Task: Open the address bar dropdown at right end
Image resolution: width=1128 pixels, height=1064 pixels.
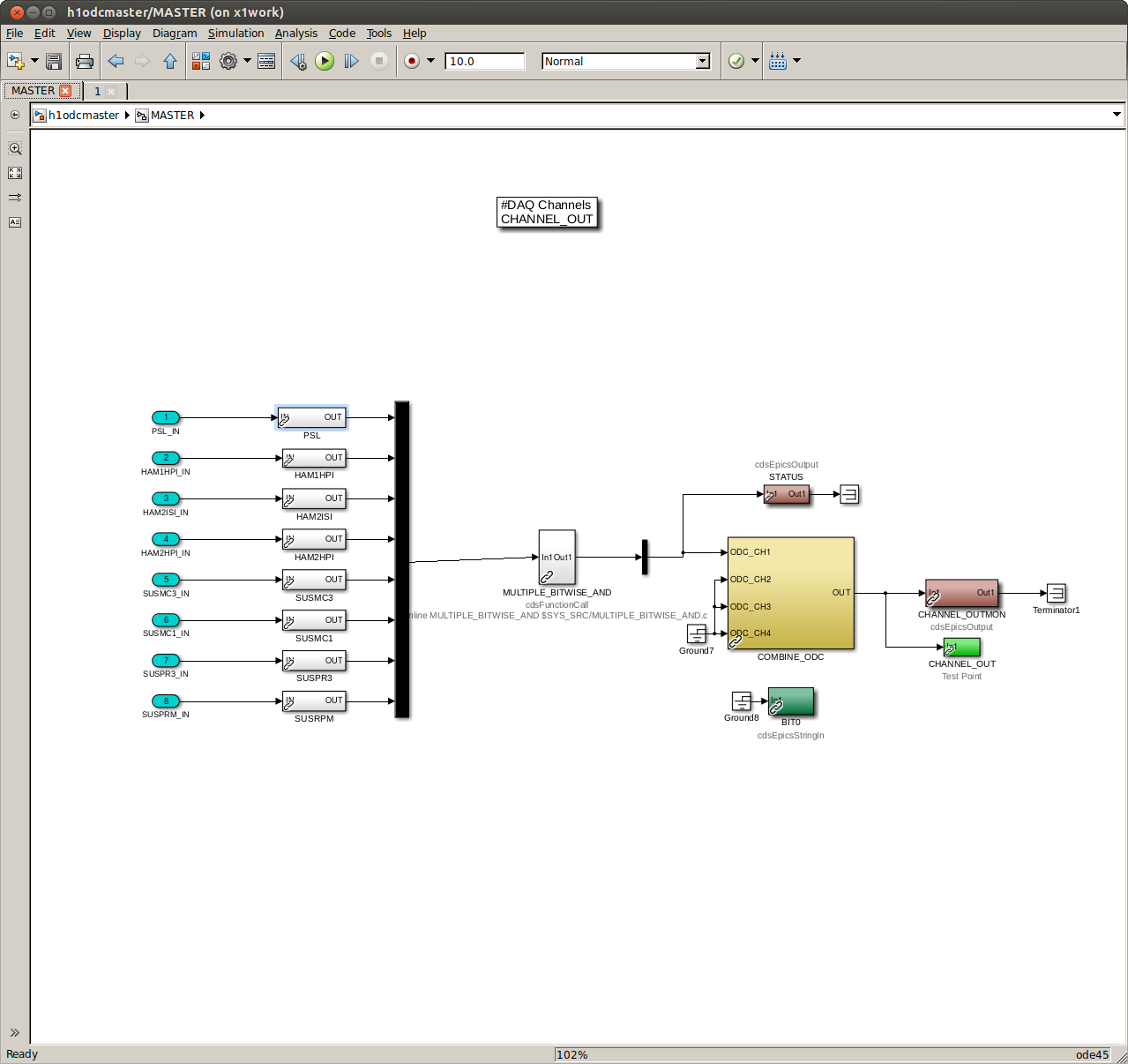Action: (x=1117, y=115)
